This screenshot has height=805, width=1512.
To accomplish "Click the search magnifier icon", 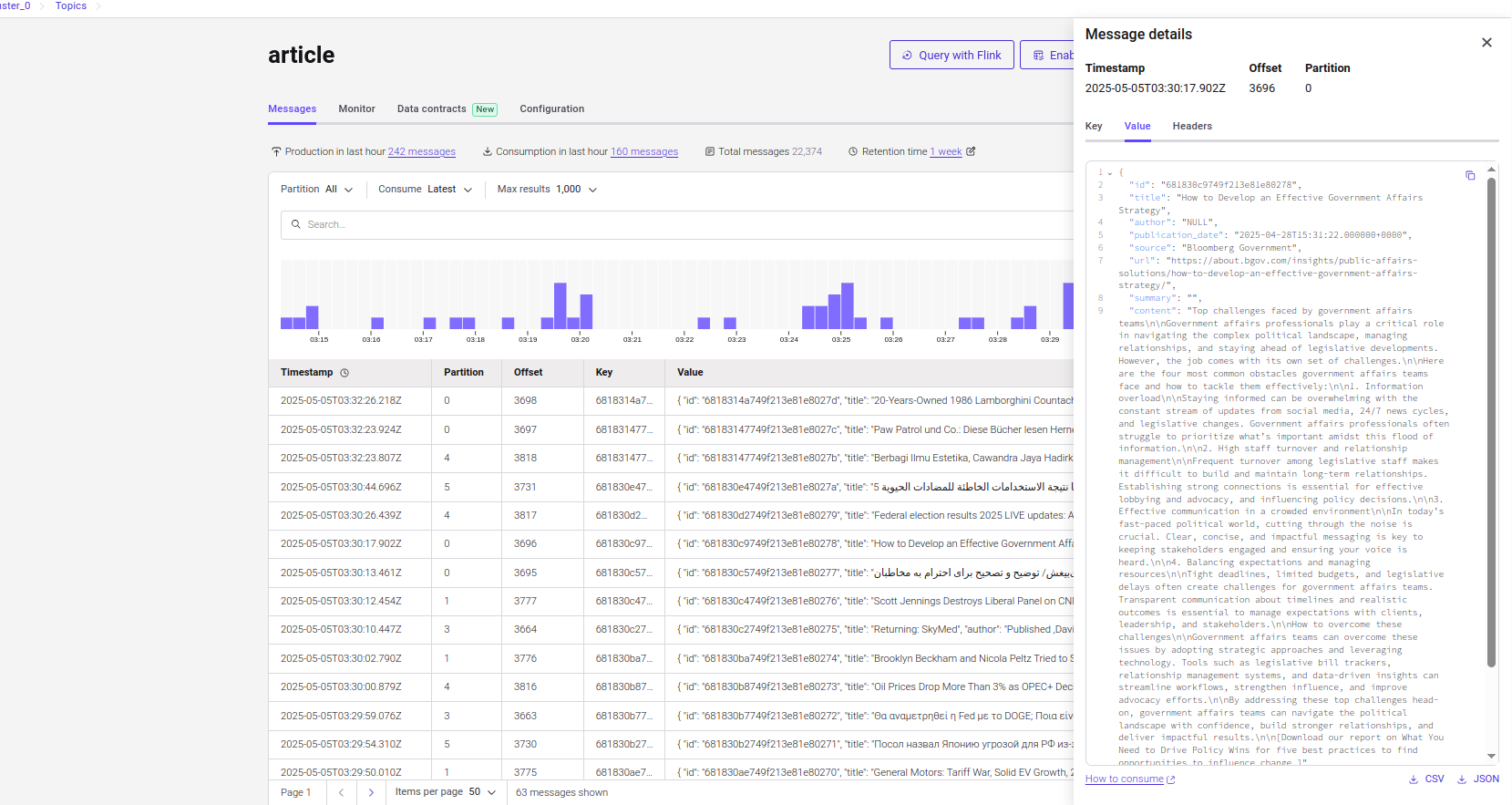I will pos(295,224).
